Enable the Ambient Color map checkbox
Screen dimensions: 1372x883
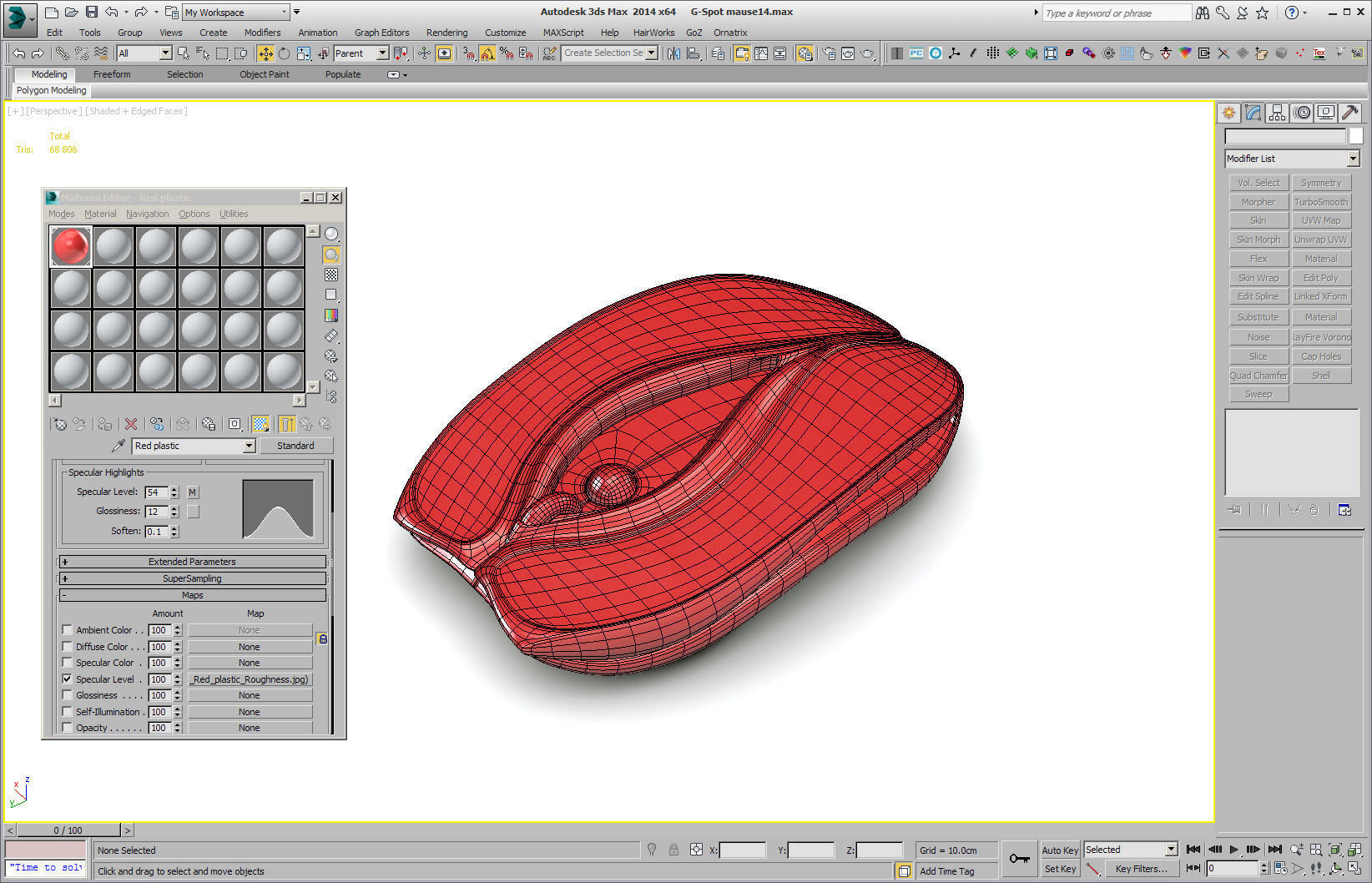point(67,629)
